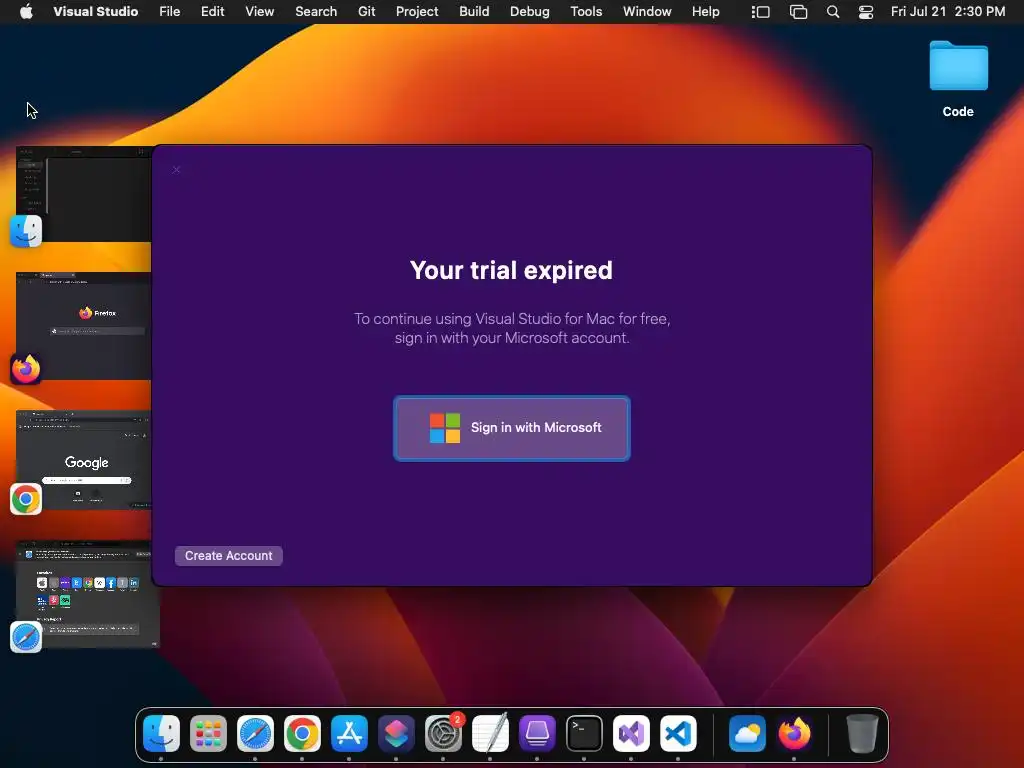Open the Edit menu
The width and height of the screenshot is (1024, 768).
tap(212, 12)
